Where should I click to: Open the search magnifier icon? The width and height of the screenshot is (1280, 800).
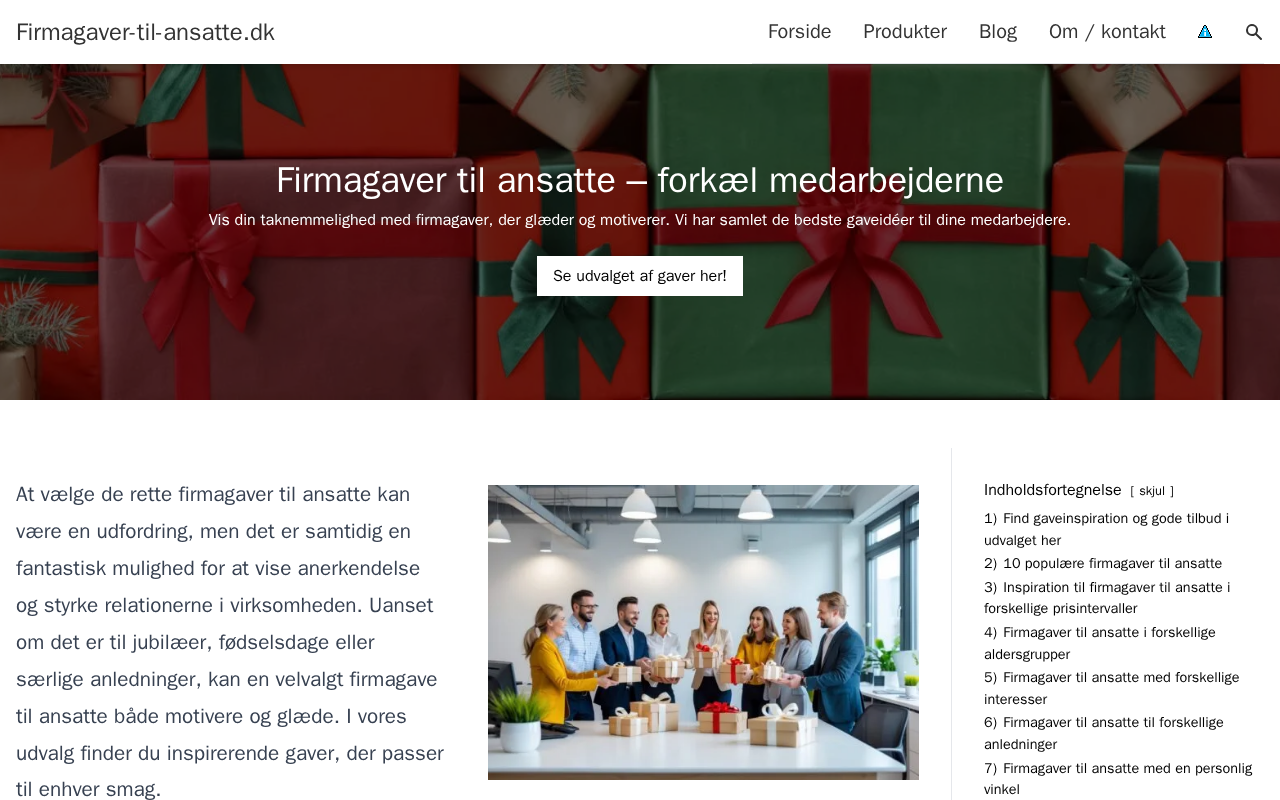pyautogui.click(x=1254, y=32)
